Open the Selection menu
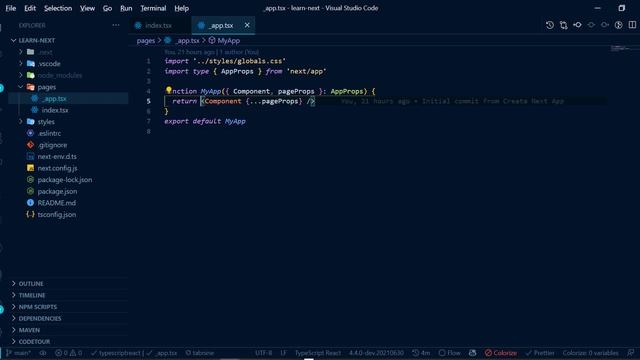This screenshot has width=640, height=360. tap(58, 8)
